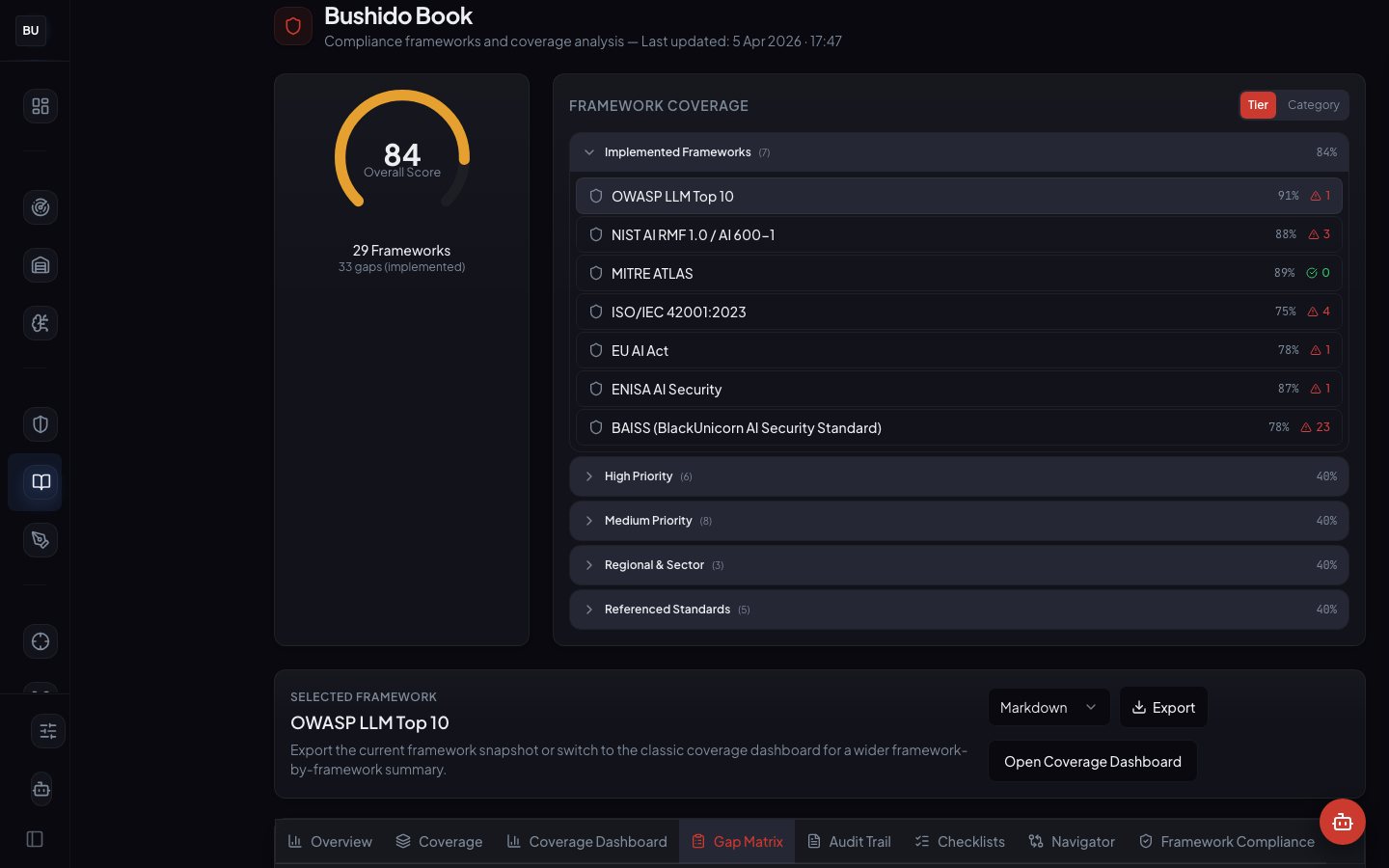The height and width of the screenshot is (868, 1389).
Task: Open the radar target sidebar icon
Action: coord(41,207)
